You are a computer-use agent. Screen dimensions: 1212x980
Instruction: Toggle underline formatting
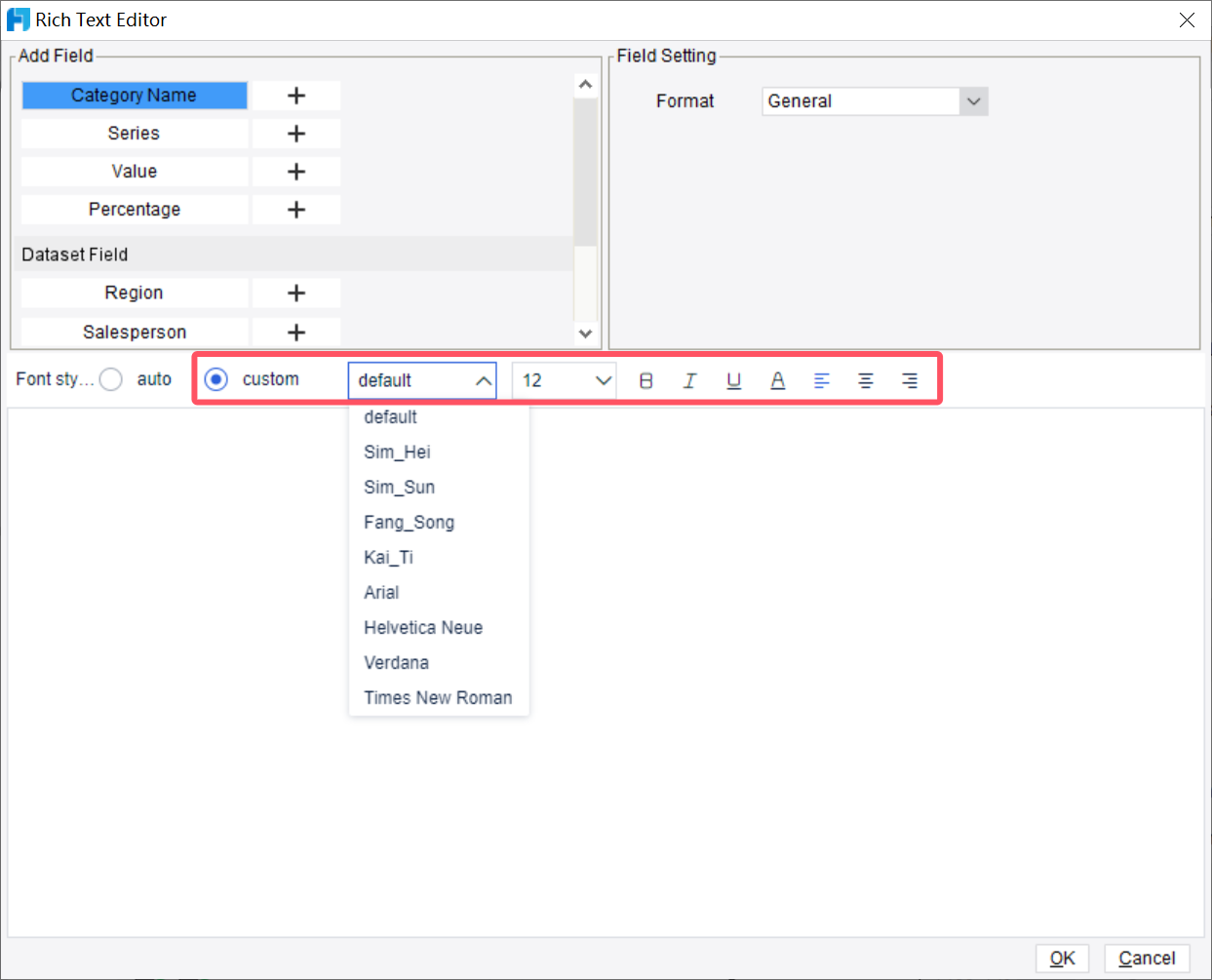[733, 380]
